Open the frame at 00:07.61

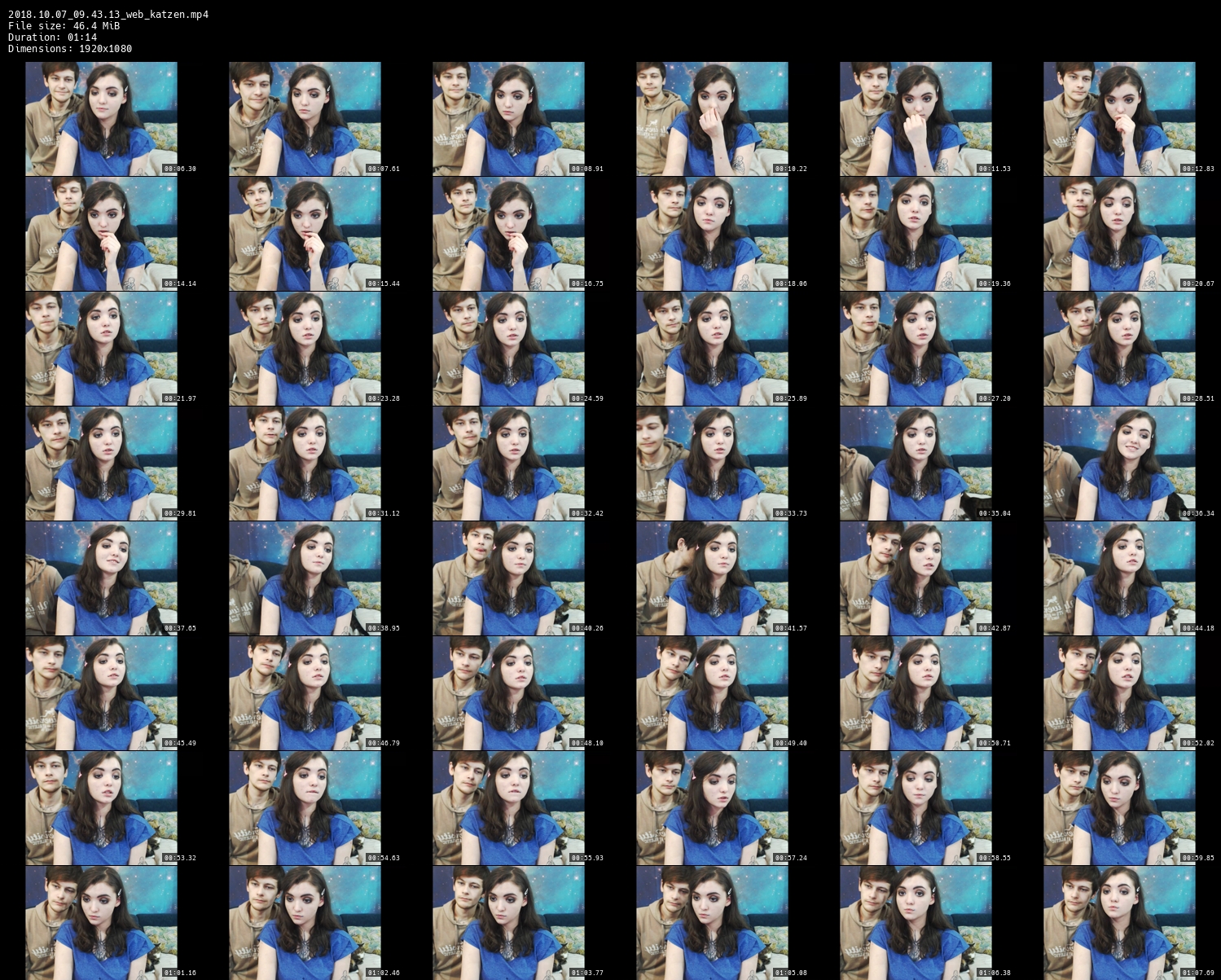point(305,119)
